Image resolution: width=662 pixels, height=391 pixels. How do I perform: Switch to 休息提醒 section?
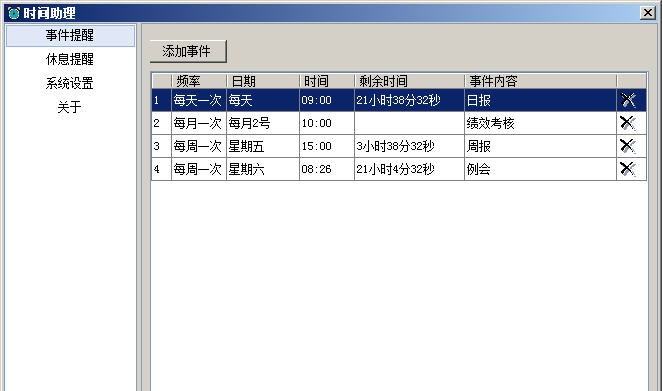pyautogui.click(x=71, y=59)
